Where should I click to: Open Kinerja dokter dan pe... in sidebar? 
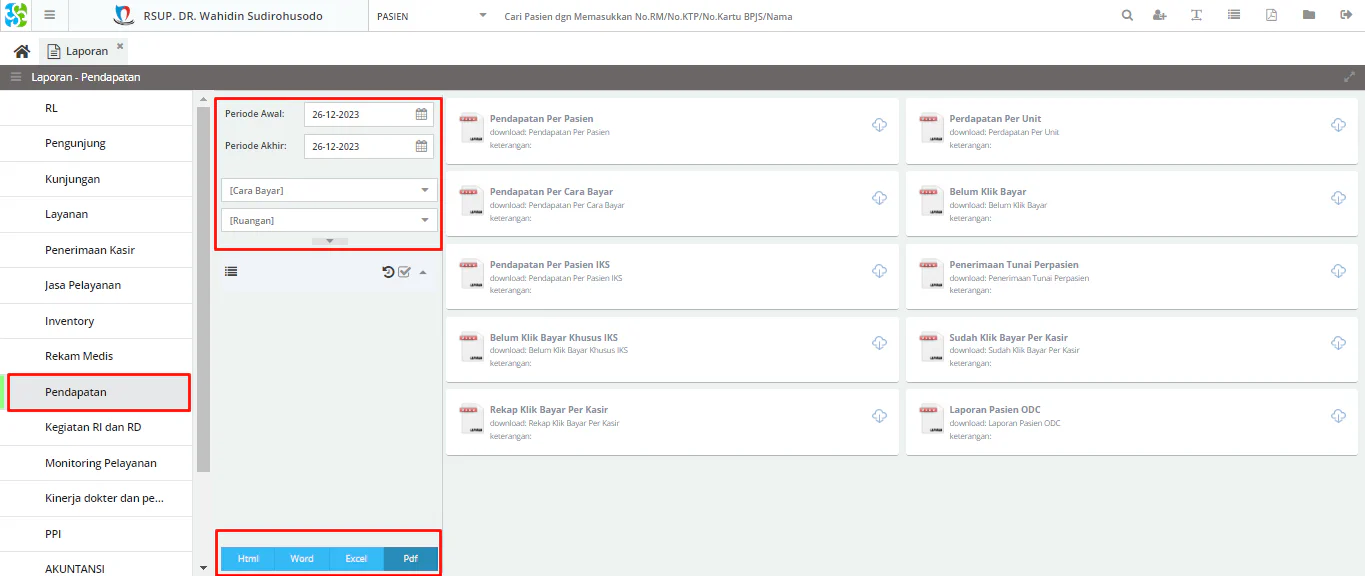(95, 499)
